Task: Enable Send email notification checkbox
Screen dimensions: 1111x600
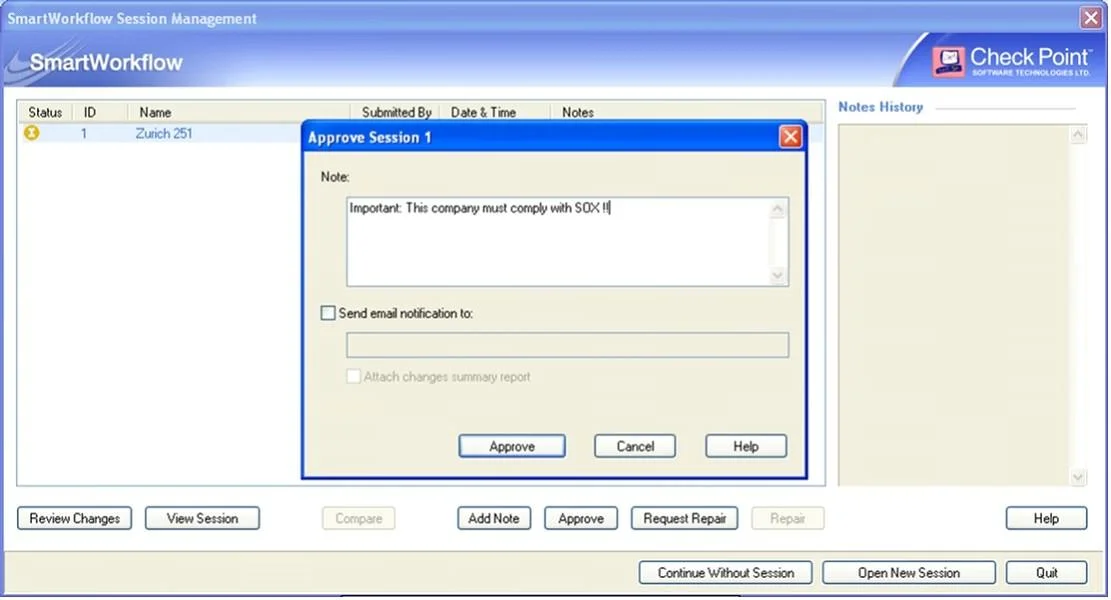Action: tap(328, 313)
